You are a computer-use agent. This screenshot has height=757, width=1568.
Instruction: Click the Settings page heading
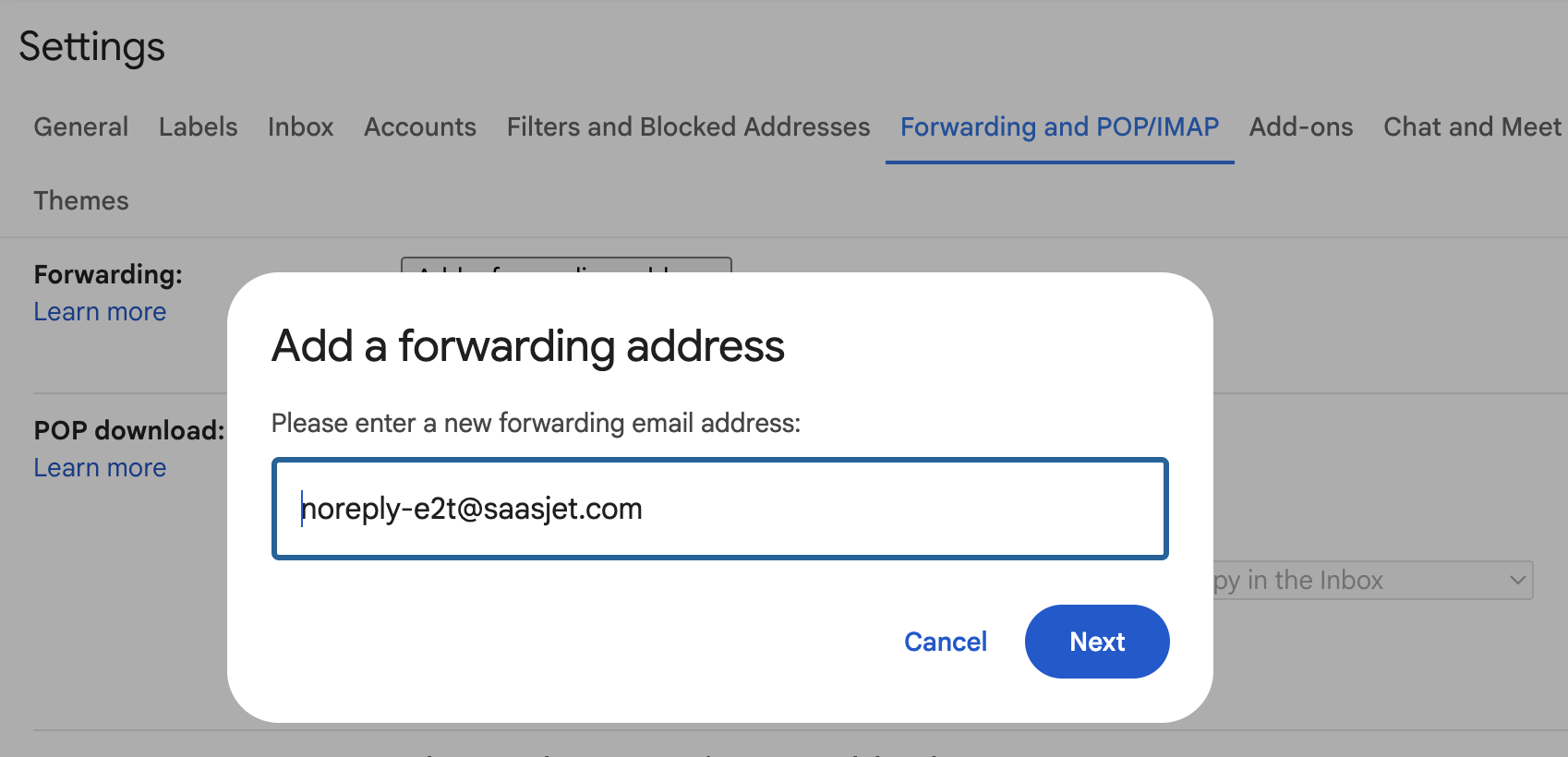91,47
